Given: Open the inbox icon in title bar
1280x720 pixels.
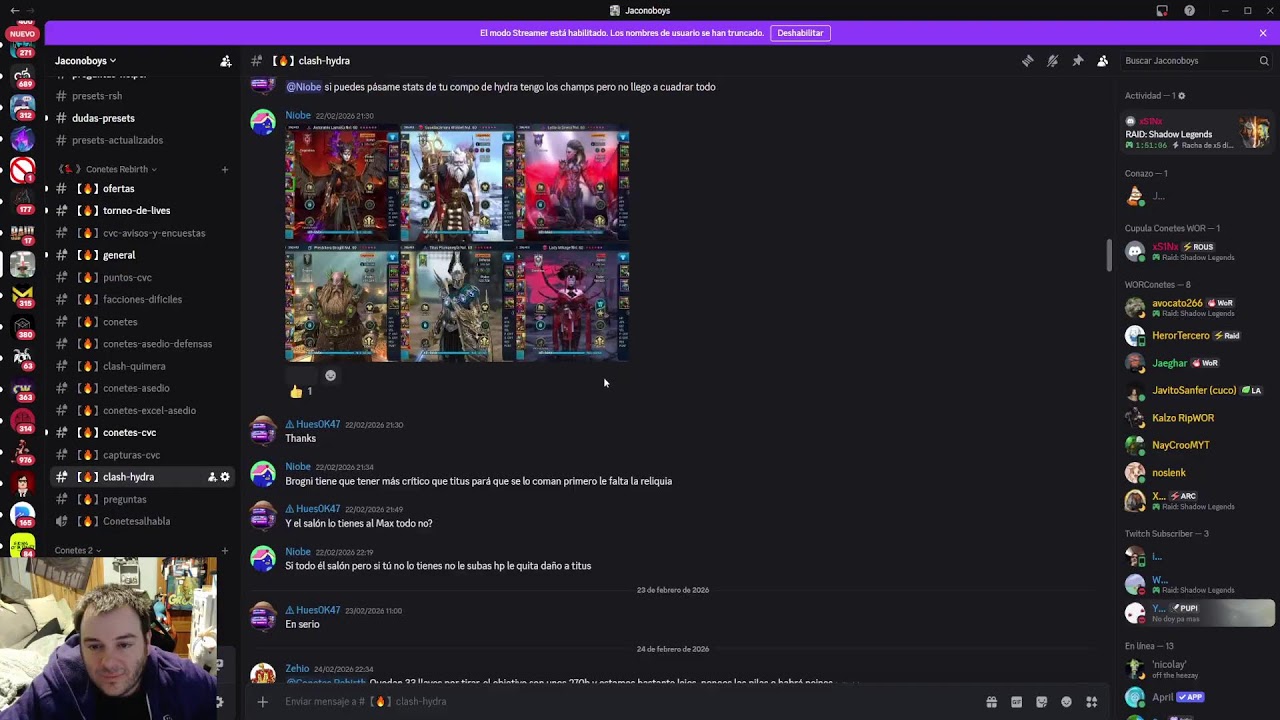Looking at the screenshot, I should click(x=1162, y=11).
